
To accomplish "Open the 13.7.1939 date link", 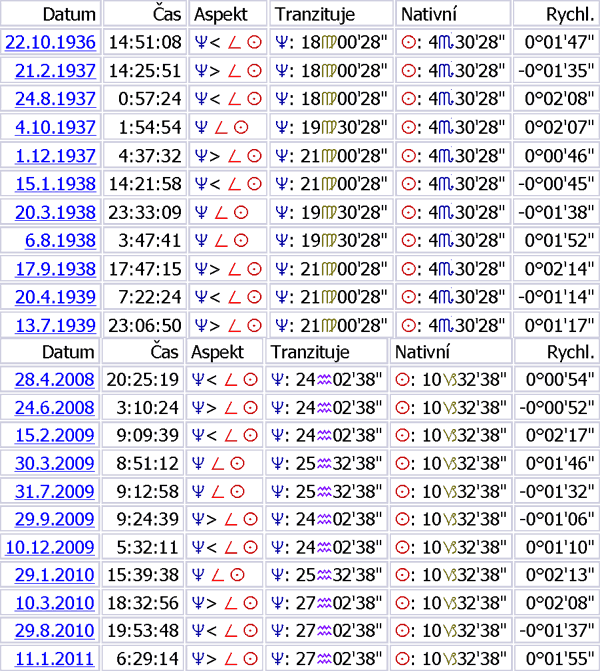I will pos(56,325).
